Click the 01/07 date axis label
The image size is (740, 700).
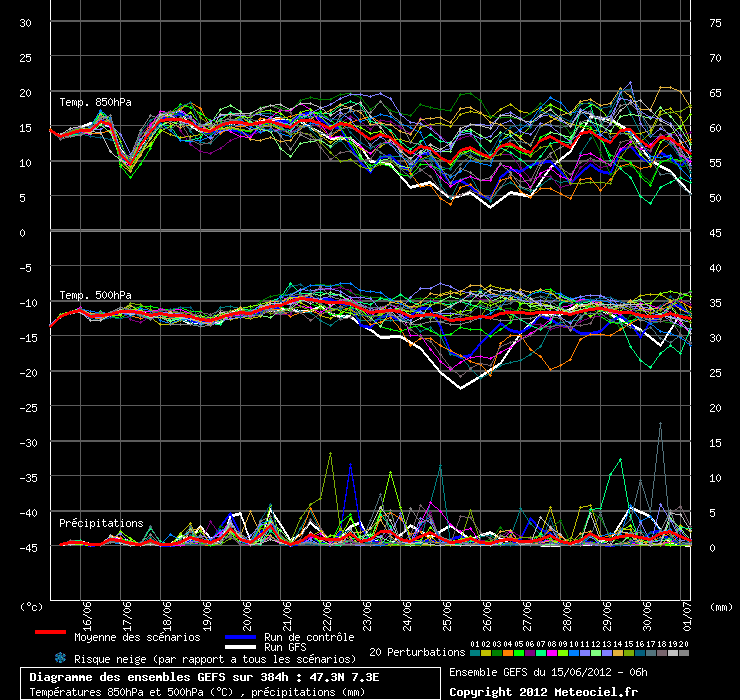[x=687, y=611]
